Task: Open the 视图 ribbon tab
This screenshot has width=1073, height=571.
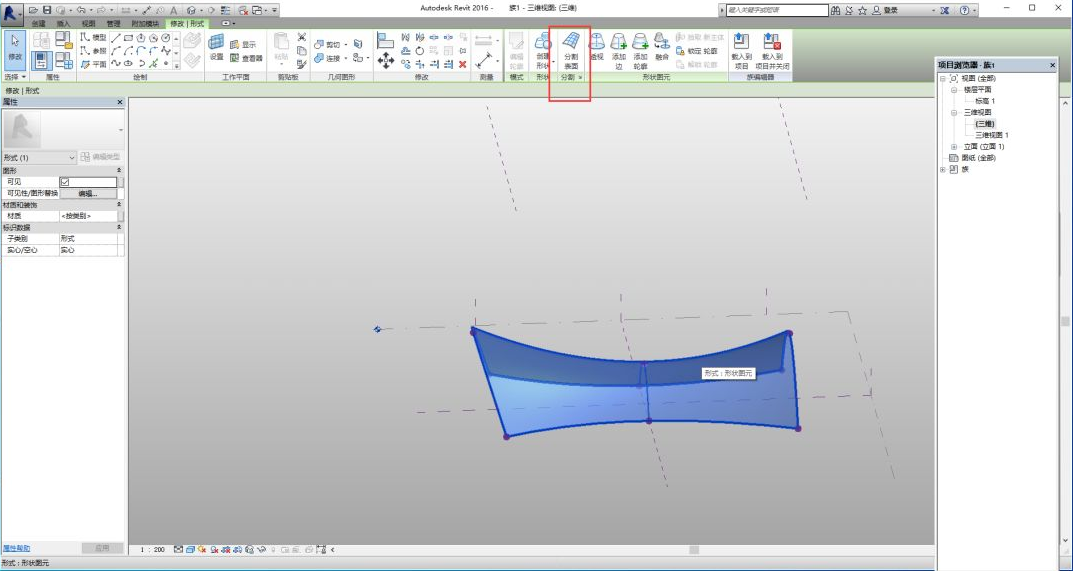Action: pos(88,23)
